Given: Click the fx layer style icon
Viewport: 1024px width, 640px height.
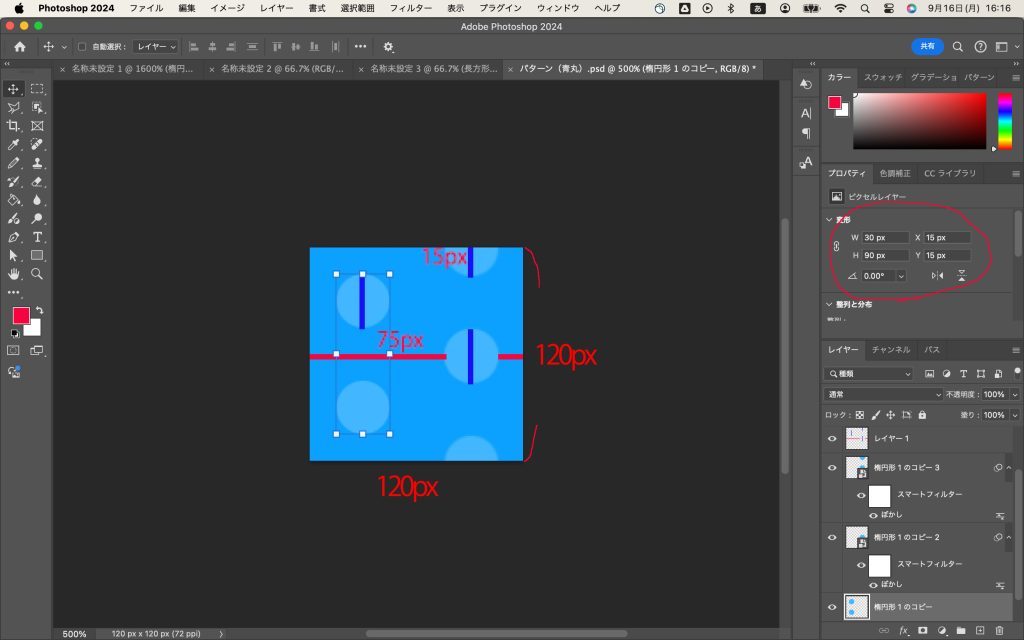Looking at the screenshot, I should pyautogui.click(x=904, y=631).
